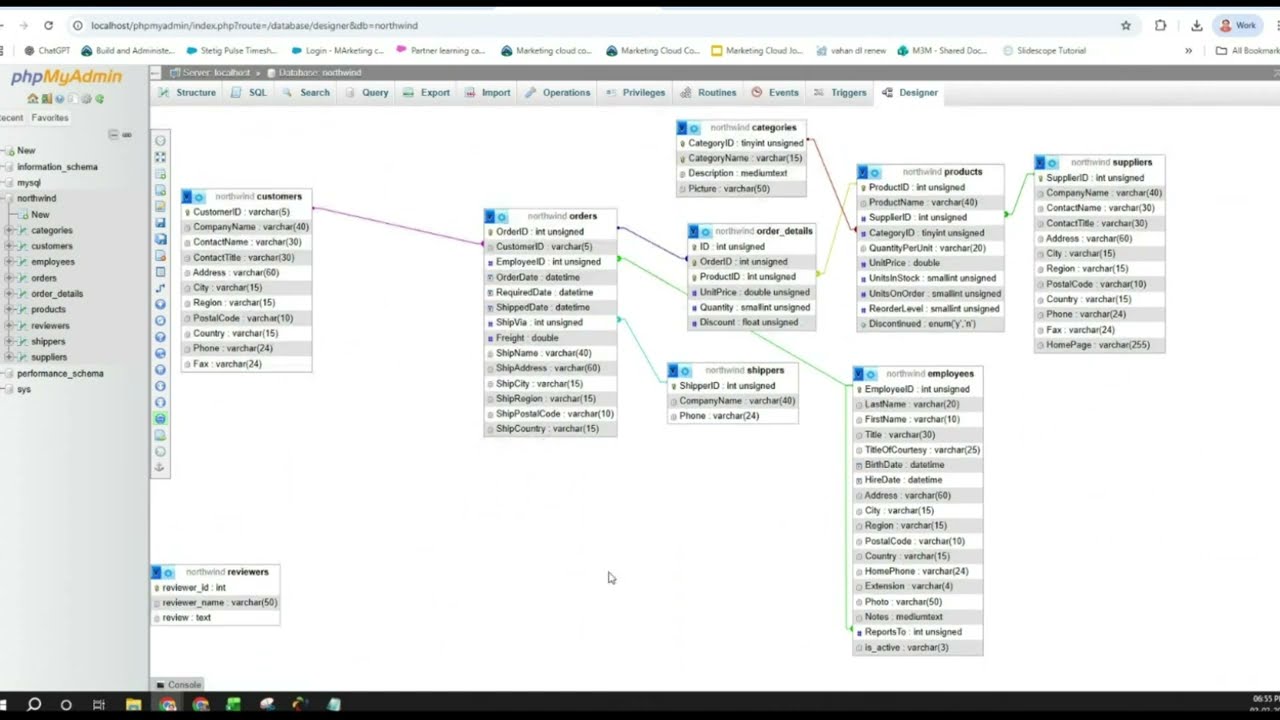Click the anchor Pin text designer icon

(160, 467)
